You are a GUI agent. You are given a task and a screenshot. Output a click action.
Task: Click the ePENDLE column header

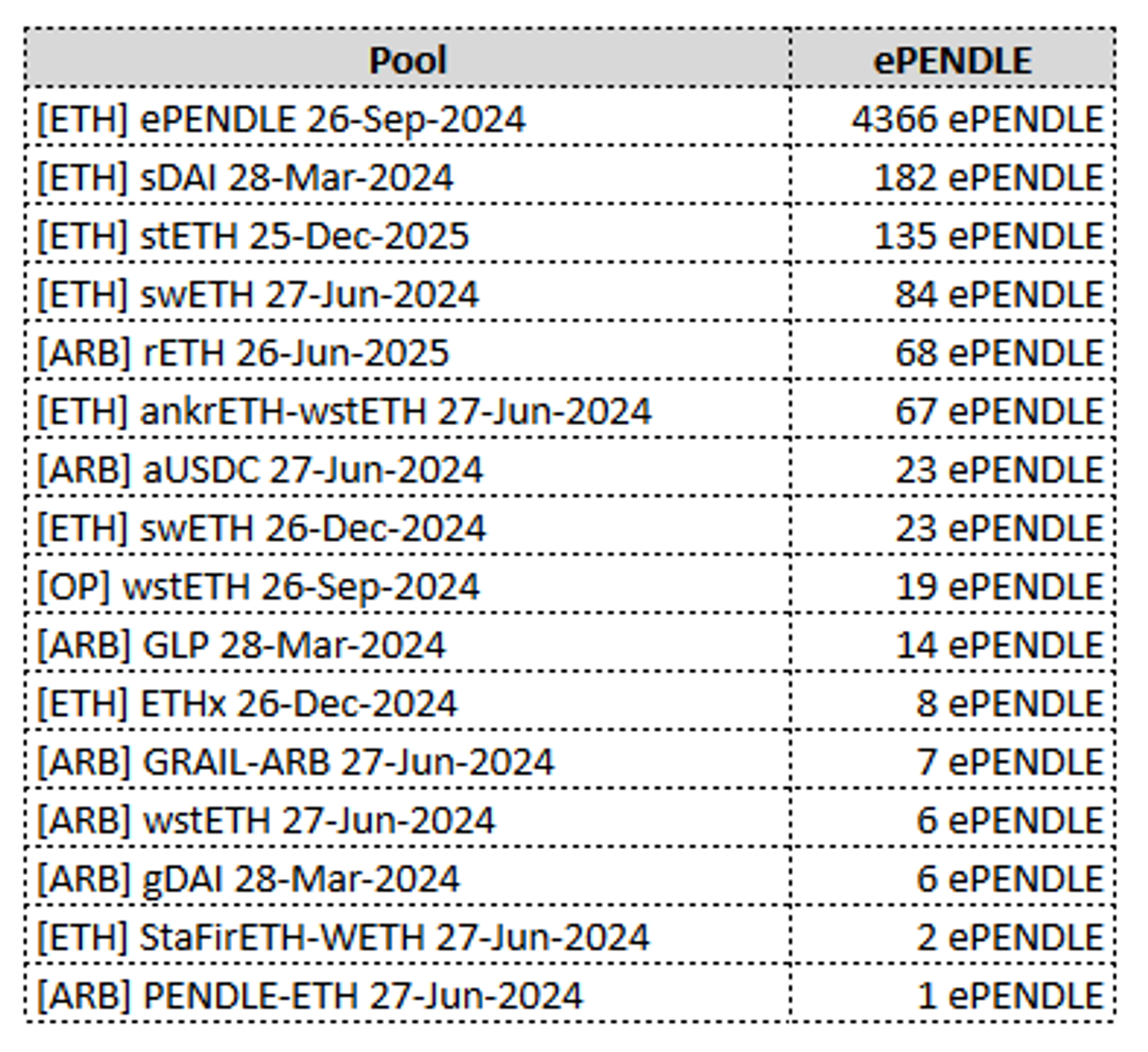tap(952, 60)
